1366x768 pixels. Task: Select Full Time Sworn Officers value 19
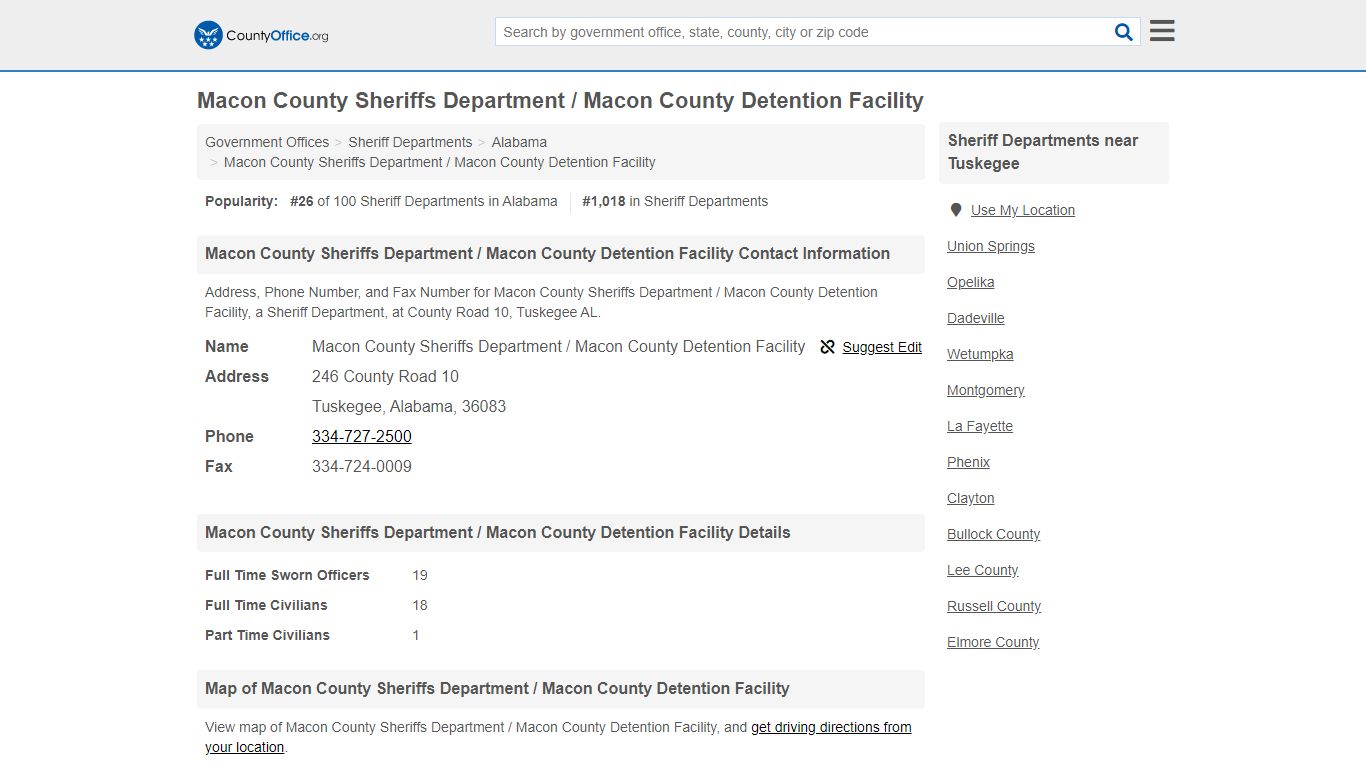[420, 575]
